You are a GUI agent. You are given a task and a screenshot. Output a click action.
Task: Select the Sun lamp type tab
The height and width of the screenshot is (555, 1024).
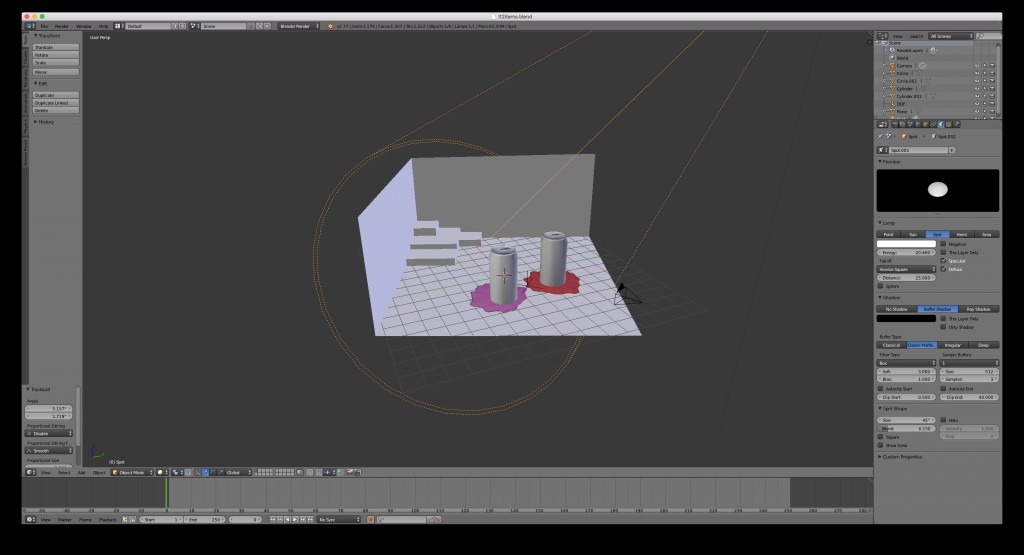click(x=912, y=233)
